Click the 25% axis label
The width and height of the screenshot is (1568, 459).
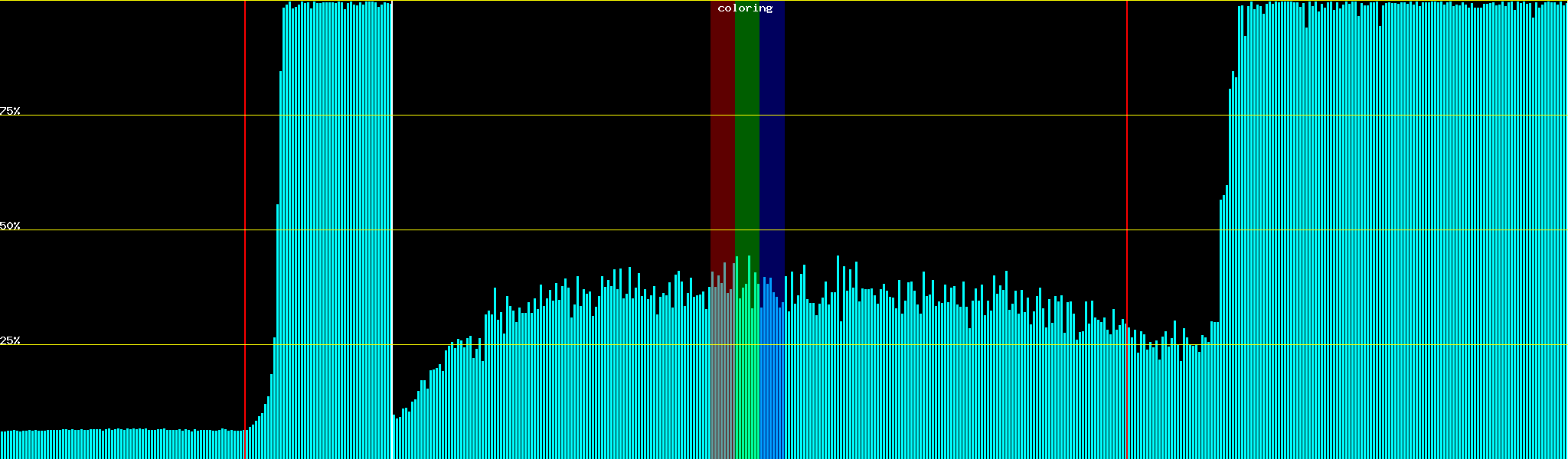10,340
